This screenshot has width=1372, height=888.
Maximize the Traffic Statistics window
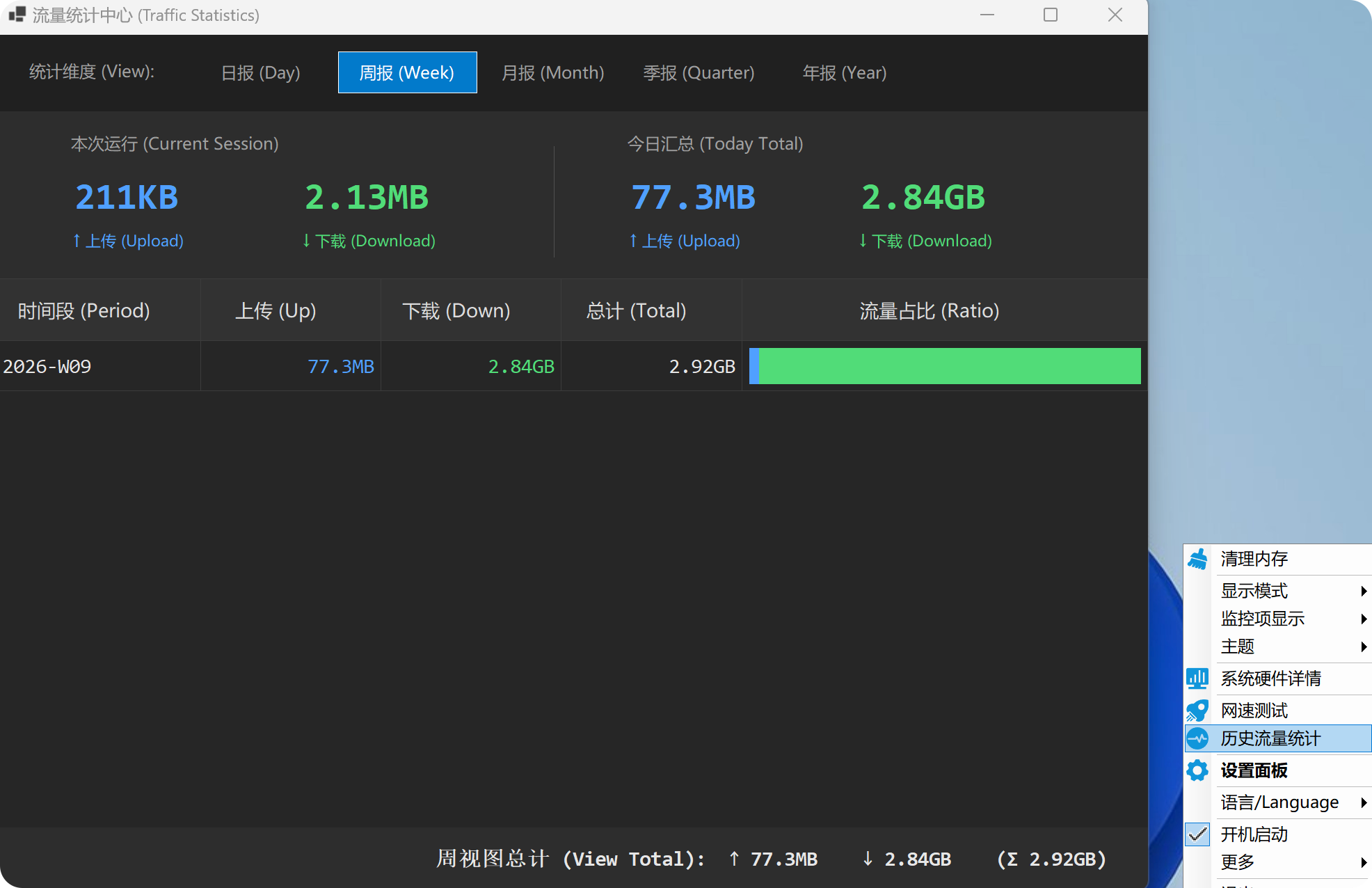click(1051, 15)
